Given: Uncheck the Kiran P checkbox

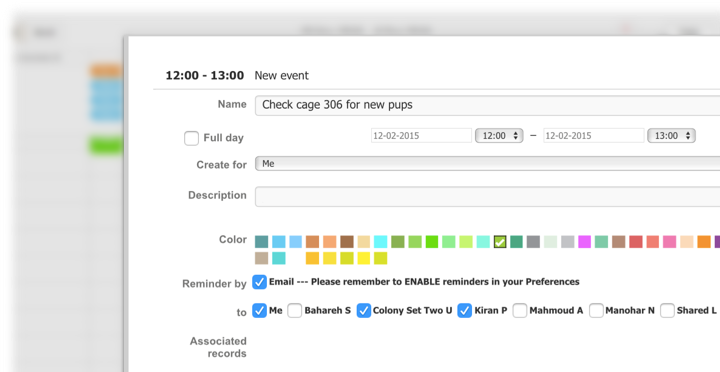Looking at the screenshot, I should 465,310.
